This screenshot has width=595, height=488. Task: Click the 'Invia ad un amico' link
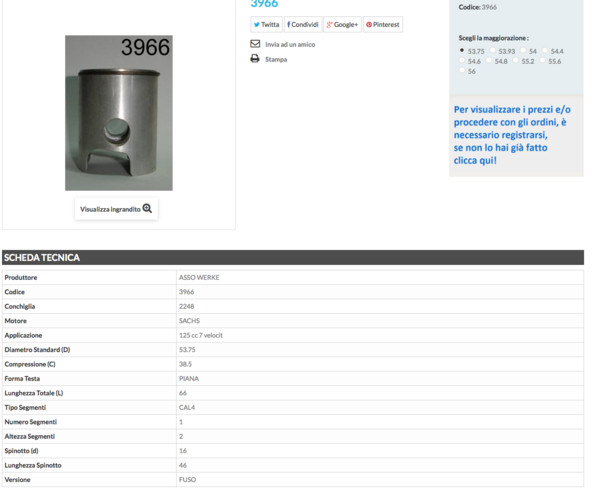pyautogui.click(x=290, y=44)
